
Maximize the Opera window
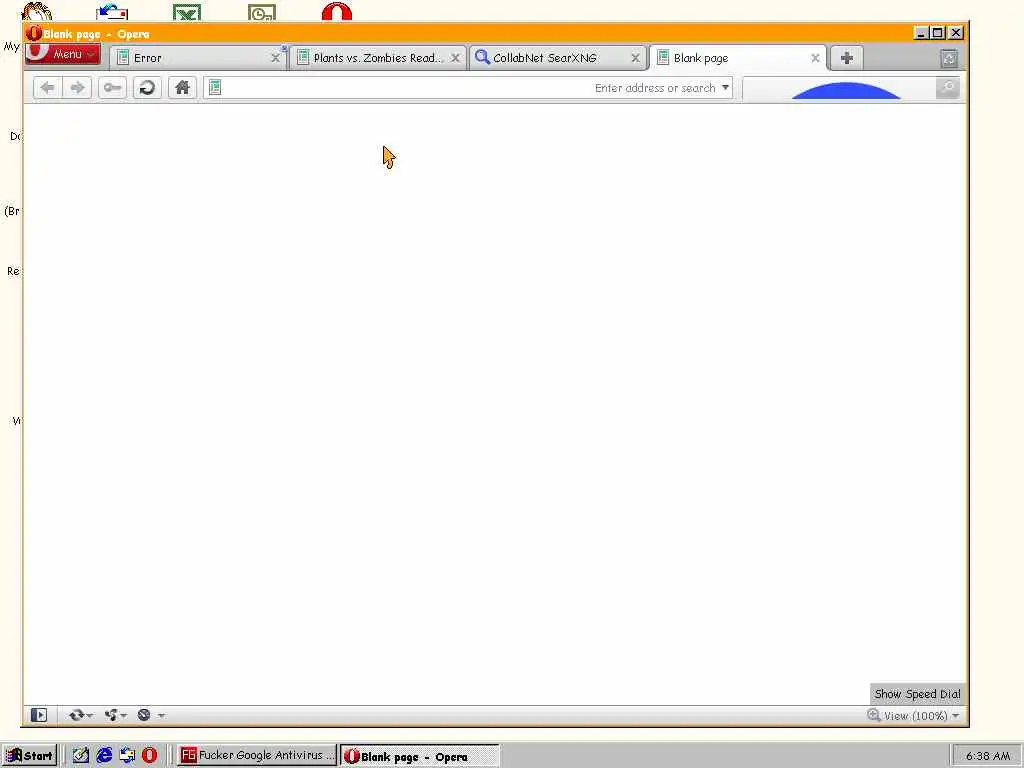pyautogui.click(x=938, y=33)
